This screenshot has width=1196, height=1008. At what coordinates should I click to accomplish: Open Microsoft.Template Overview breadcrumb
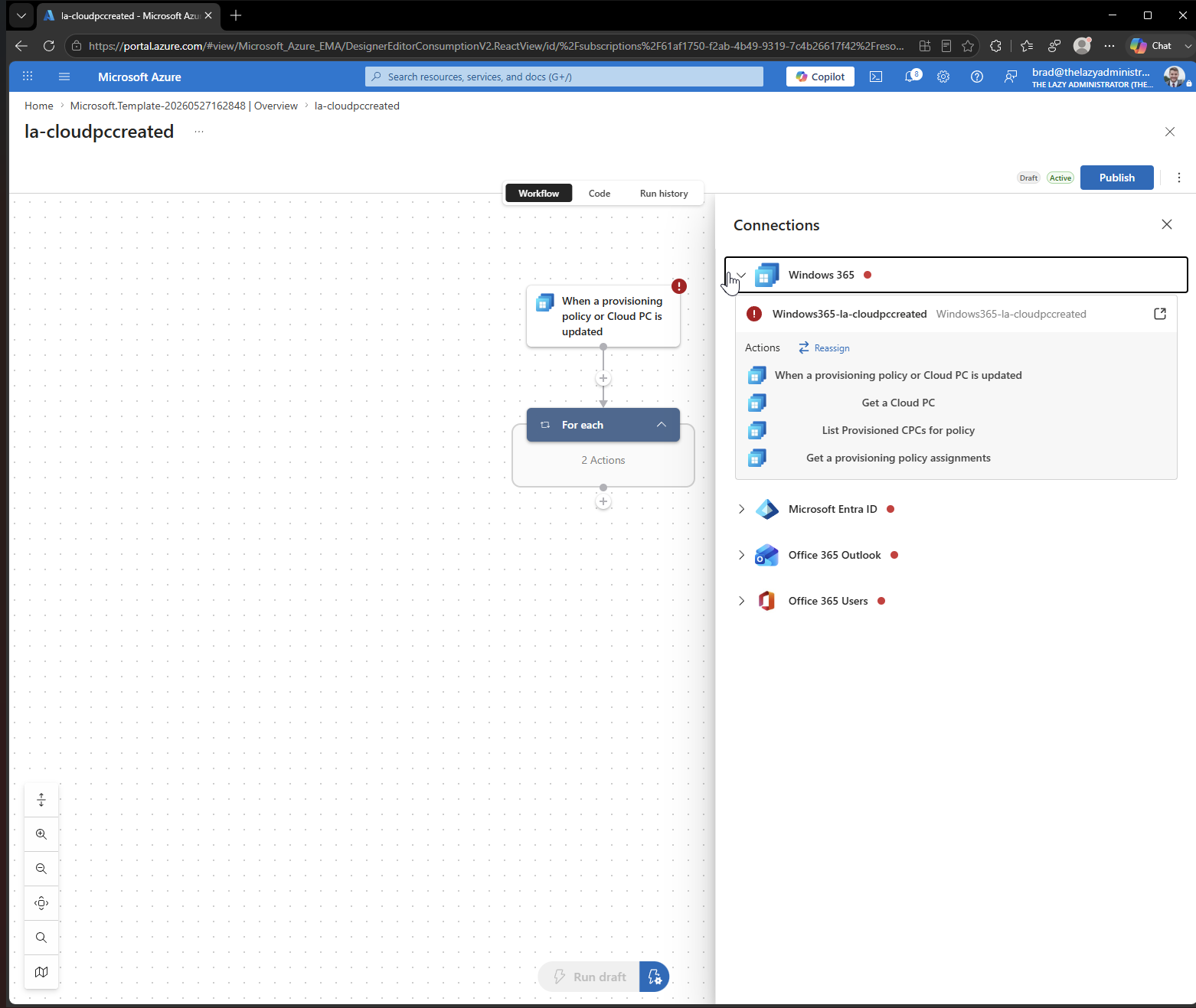(184, 106)
